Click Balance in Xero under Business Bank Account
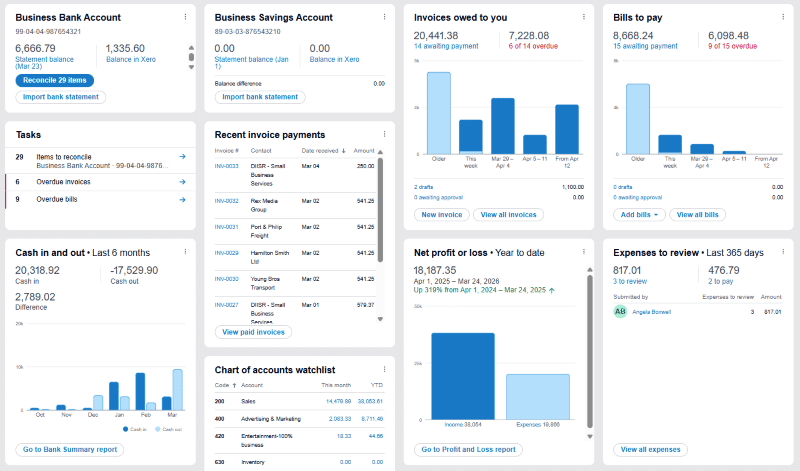 pyautogui.click(x=131, y=59)
